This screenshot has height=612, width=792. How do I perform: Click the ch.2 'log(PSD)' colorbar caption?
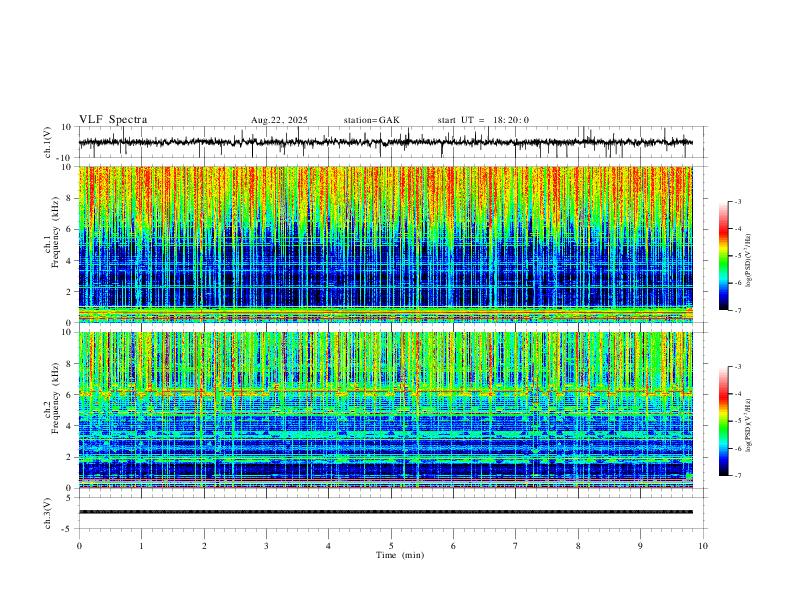coord(749,425)
